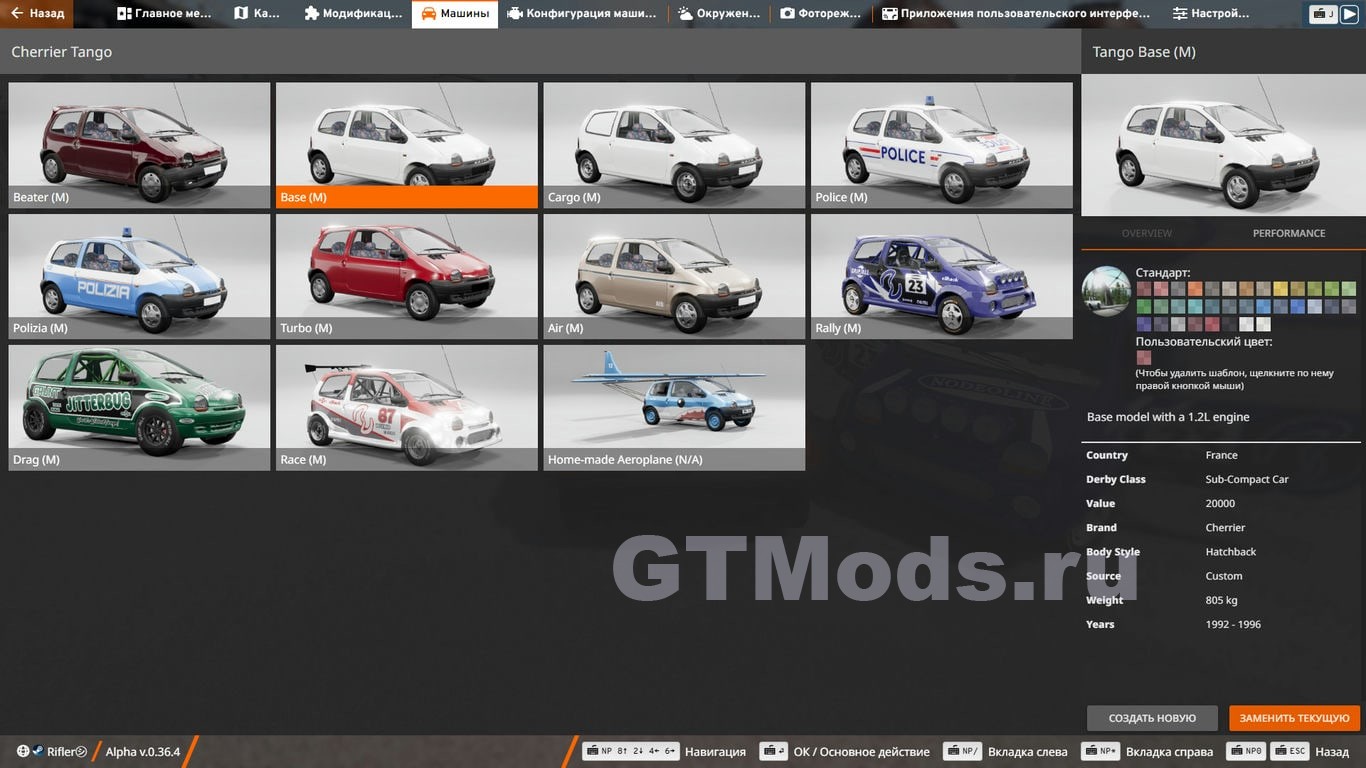Pick the orange standard color swatch
The width and height of the screenshot is (1366, 768).
tap(1195, 289)
